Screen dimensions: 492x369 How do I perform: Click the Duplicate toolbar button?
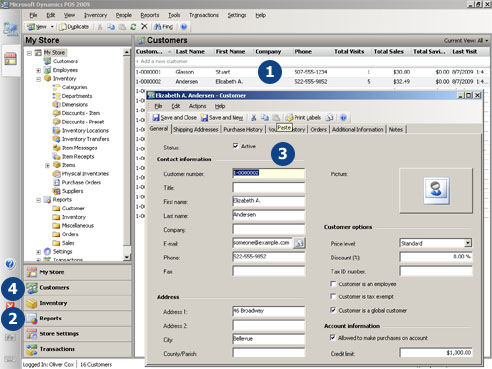coord(74,27)
